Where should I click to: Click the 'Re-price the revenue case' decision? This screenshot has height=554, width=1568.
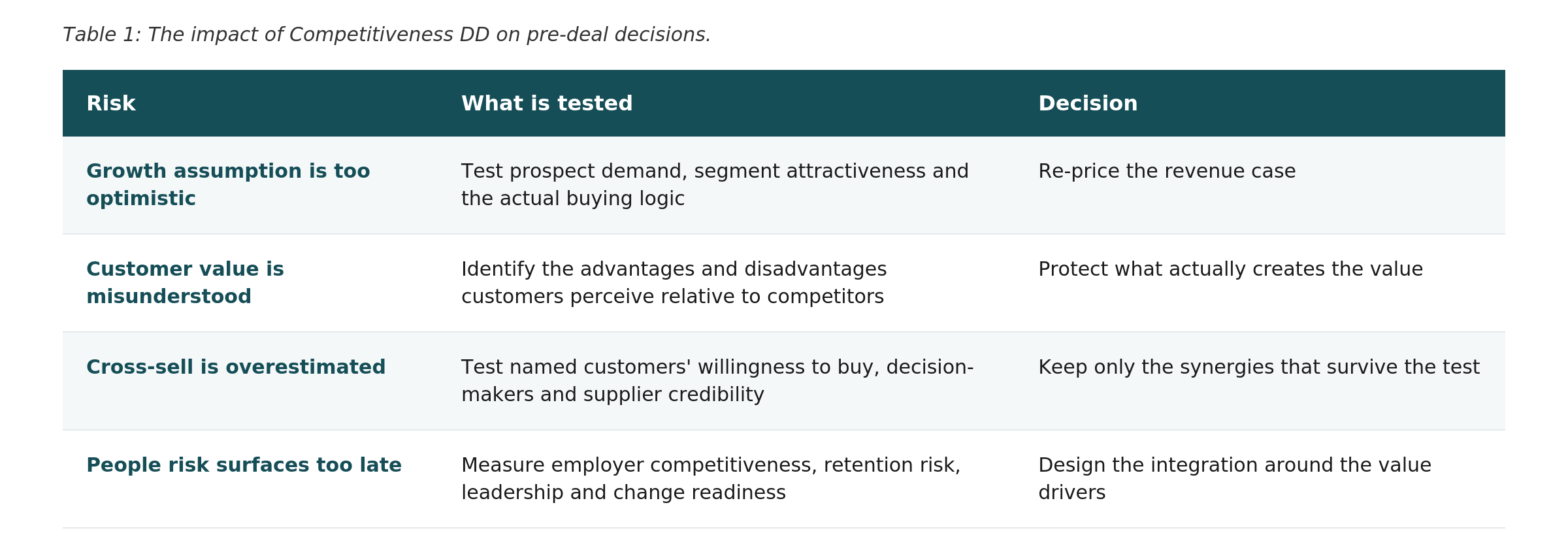click(1167, 171)
